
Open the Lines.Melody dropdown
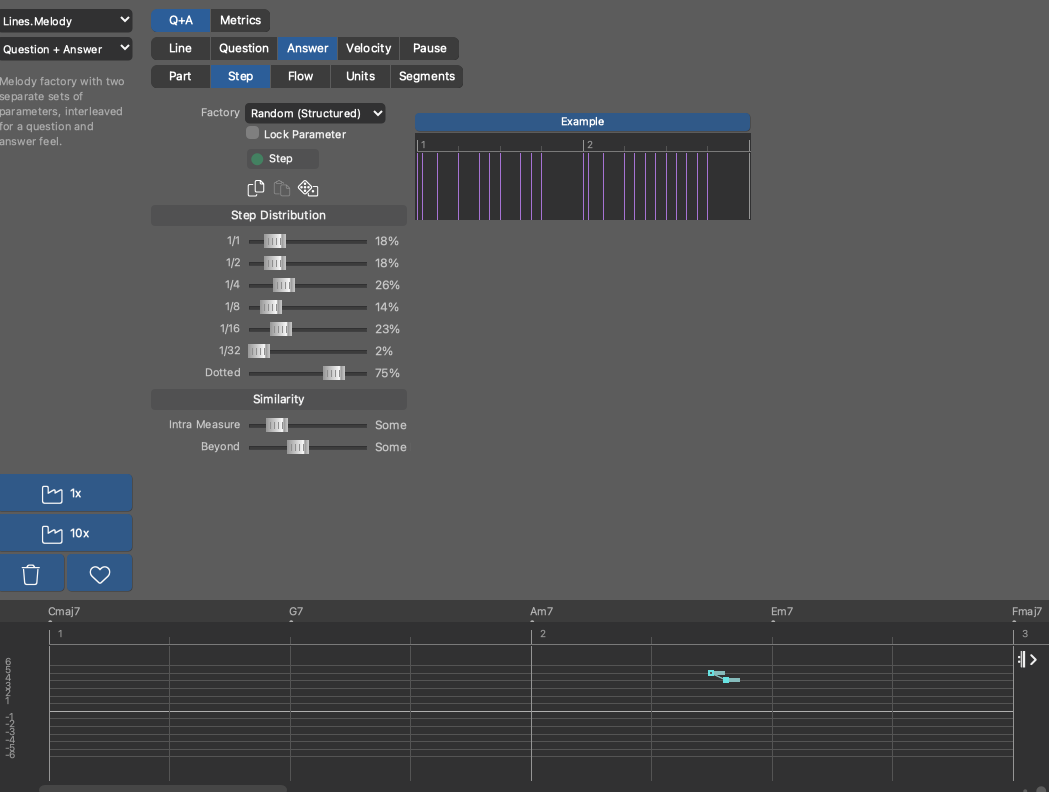pyautogui.click(x=66, y=20)
